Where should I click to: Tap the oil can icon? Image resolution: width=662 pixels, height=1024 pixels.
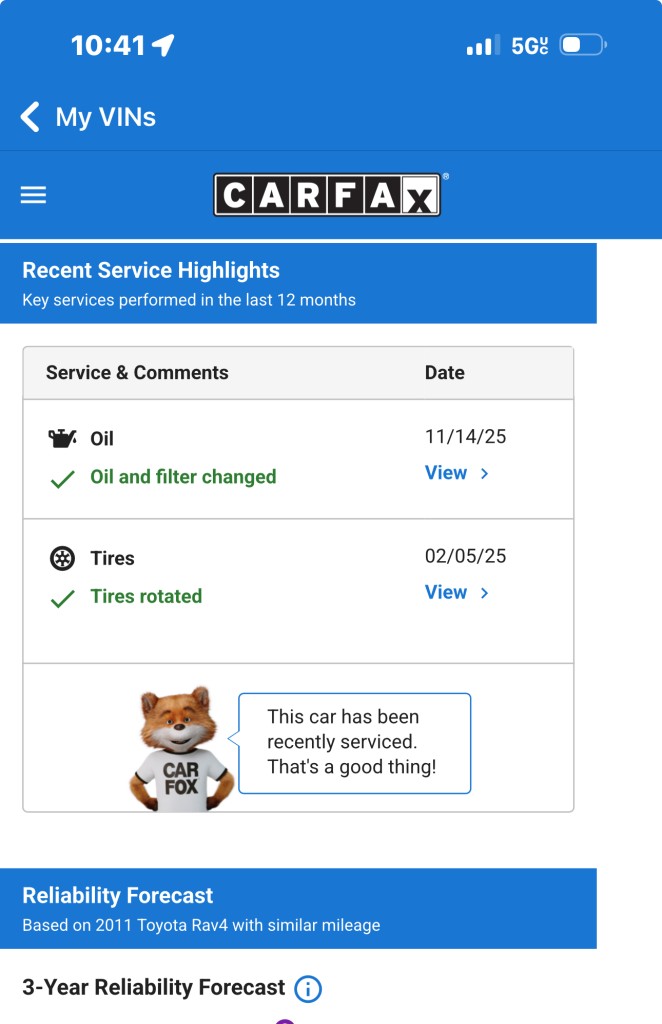(x=62, y=438)
